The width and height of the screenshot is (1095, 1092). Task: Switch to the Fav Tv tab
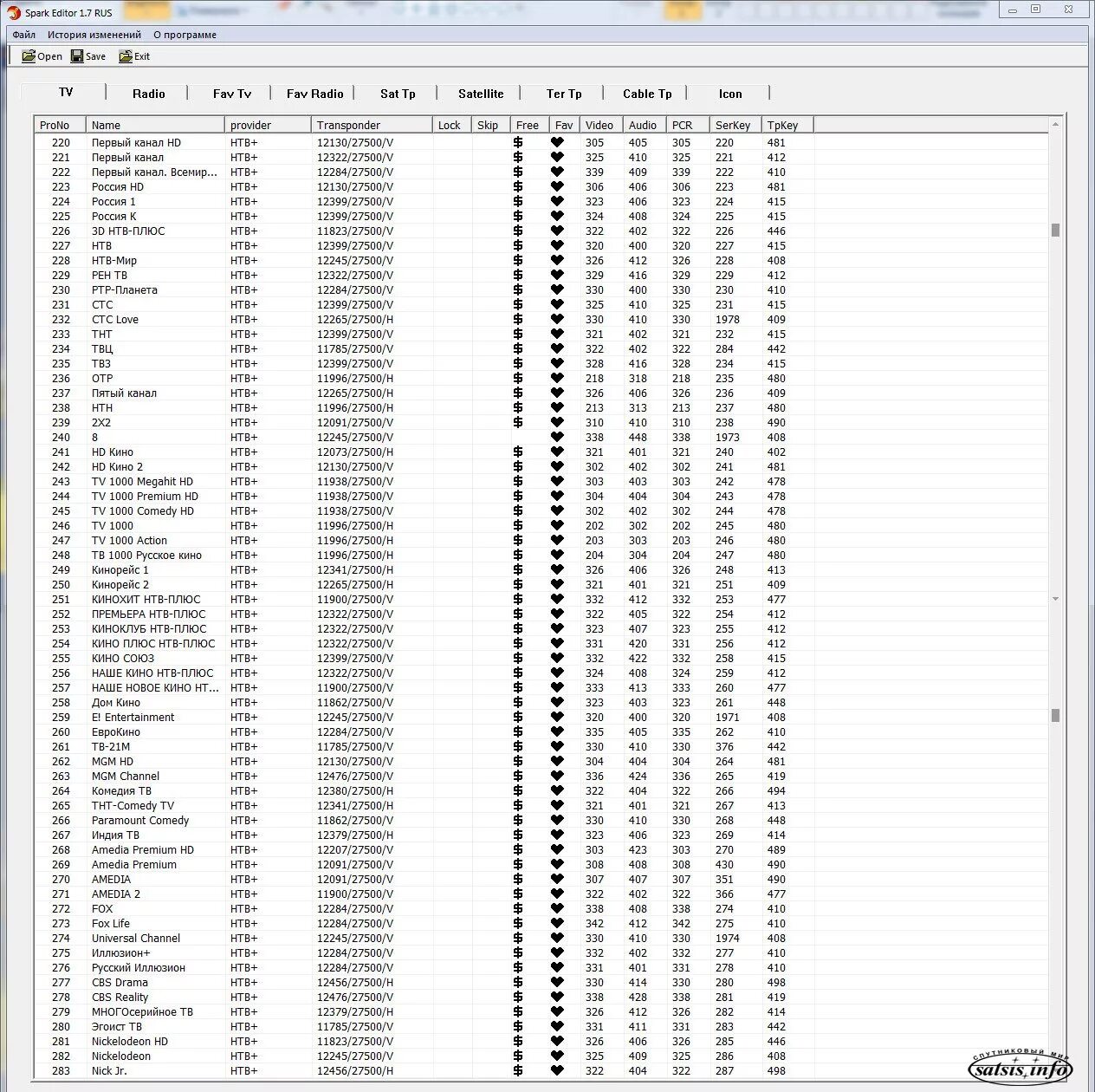coord(231,94)
